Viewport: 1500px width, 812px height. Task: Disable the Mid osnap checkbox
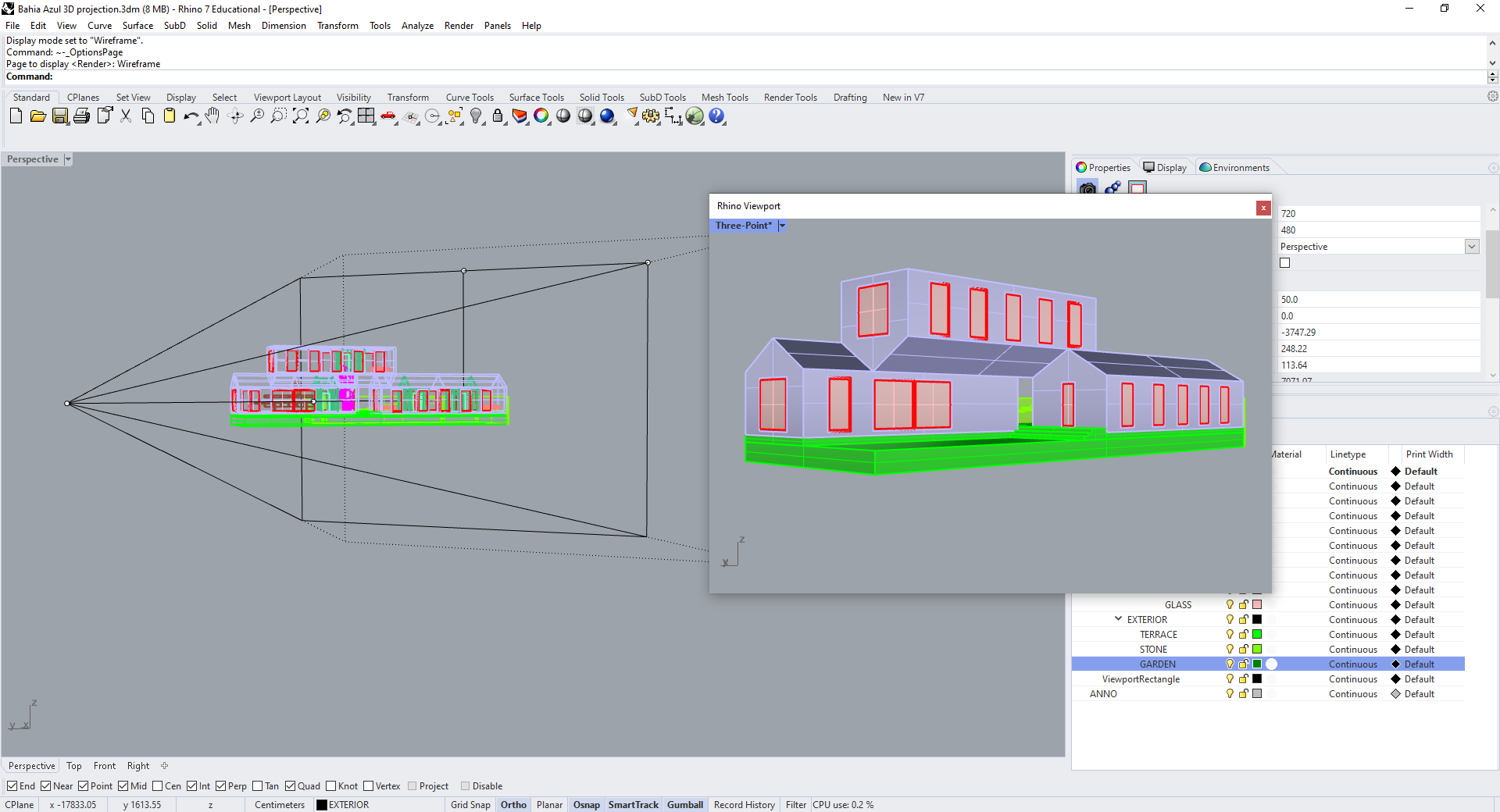click(123, 786)
